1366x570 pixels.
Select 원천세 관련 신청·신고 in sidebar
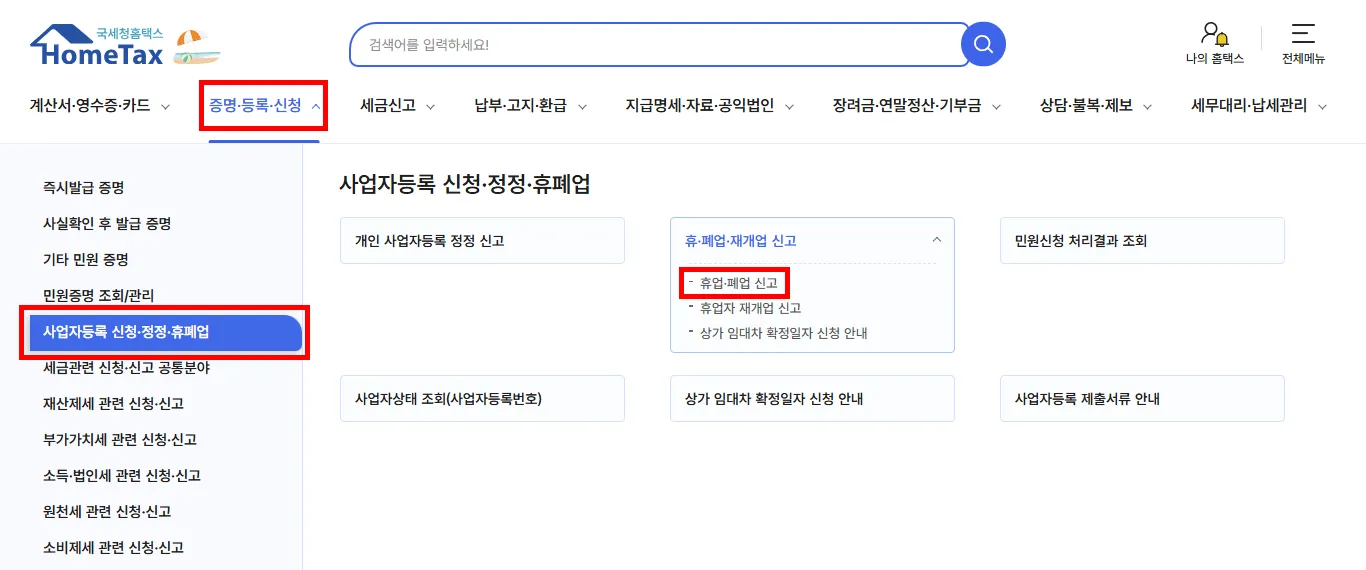(x=107, y=512)
